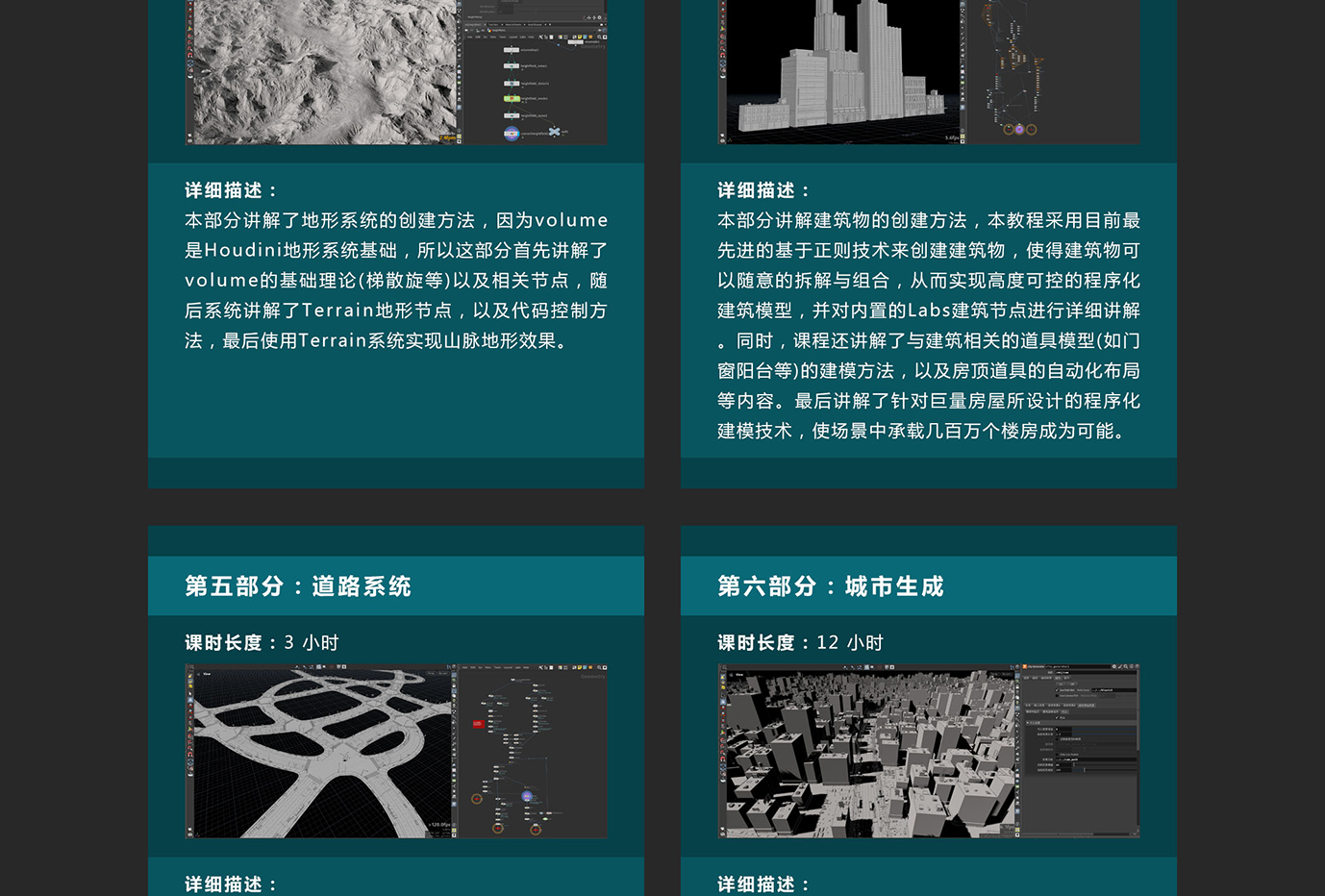This screenshot has height=896, width=1325.
Task: Open gear settings icon in city parameter panel
Action: pyautogui.click(x=1115, y=666)
